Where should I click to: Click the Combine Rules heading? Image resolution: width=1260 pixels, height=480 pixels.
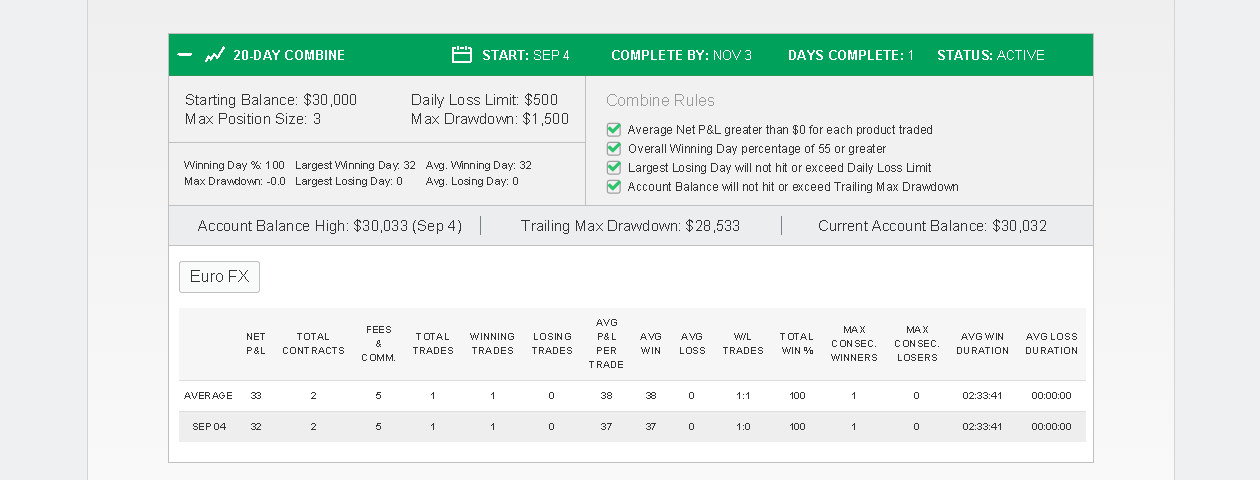[x=660, y=101]
